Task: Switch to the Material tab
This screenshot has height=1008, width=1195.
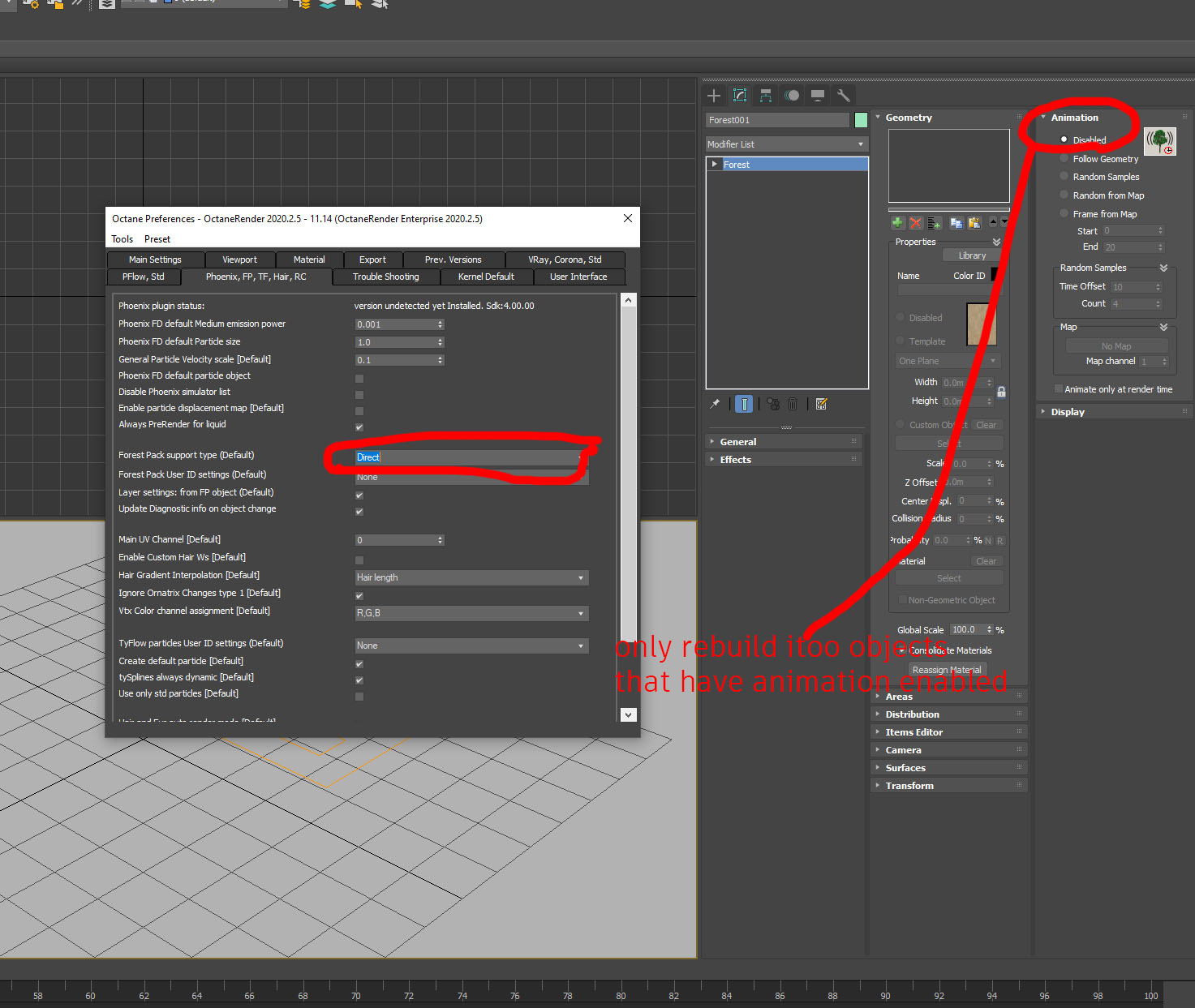Action: (309, 260)
